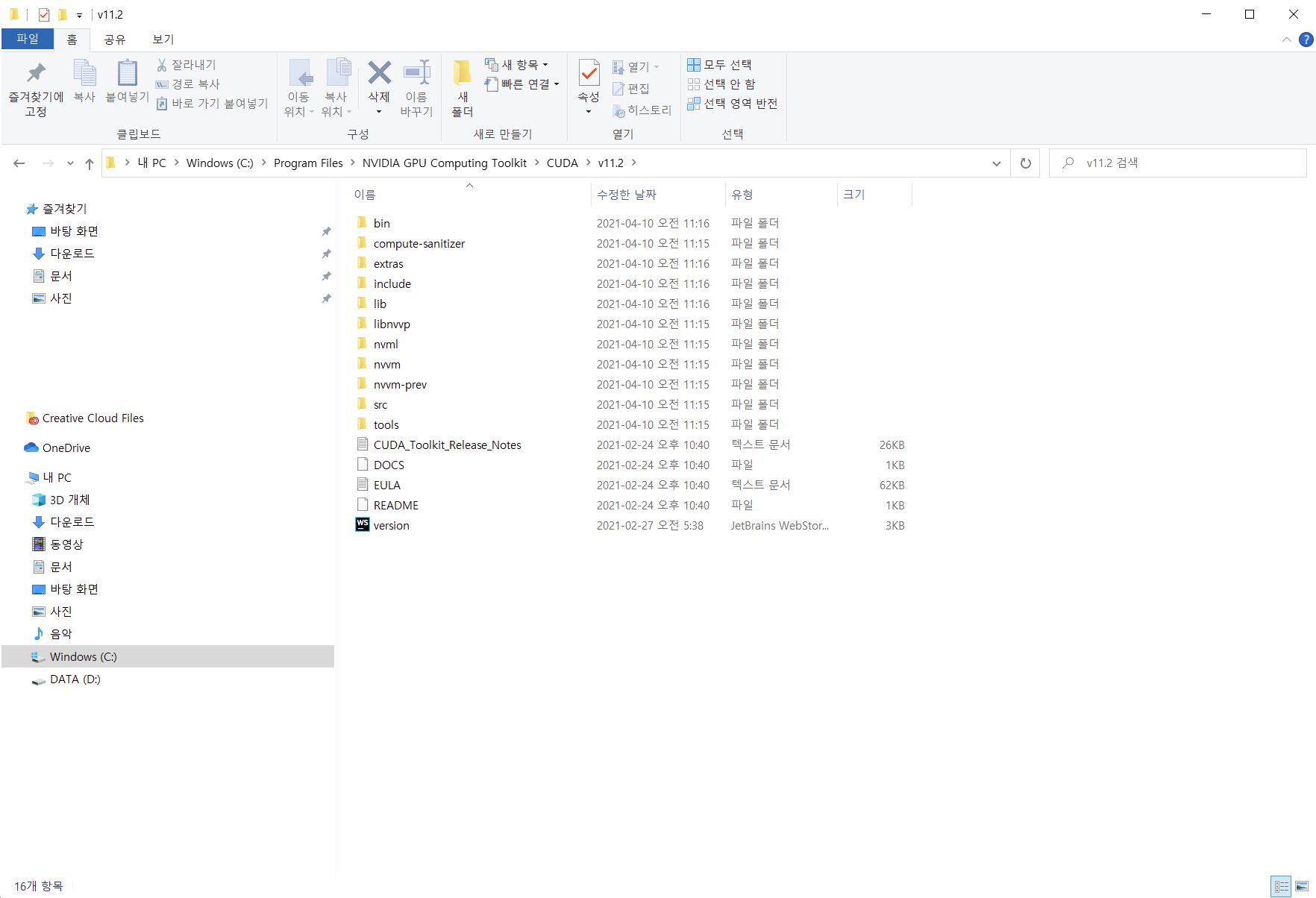Select CUDA_Toolkit_Release_Notes file
Image resolution: width=1316 pixels, height=898 pixels.
(x=448, y=445)
